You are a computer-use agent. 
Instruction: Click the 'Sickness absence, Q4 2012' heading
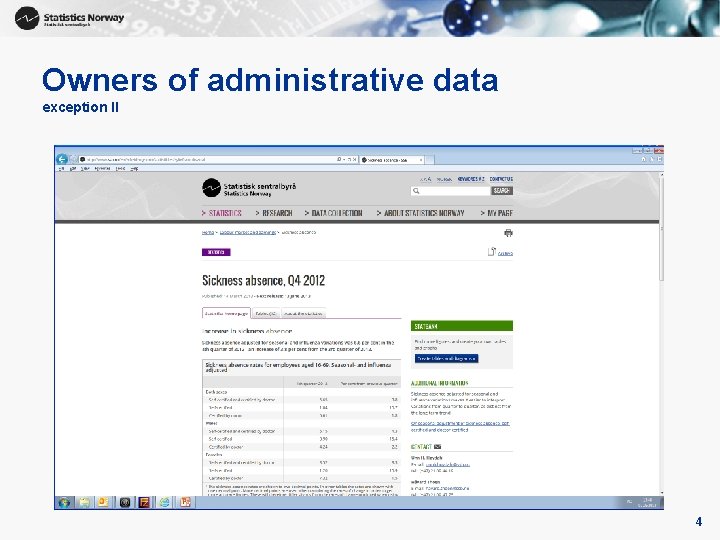coord(263,281)
